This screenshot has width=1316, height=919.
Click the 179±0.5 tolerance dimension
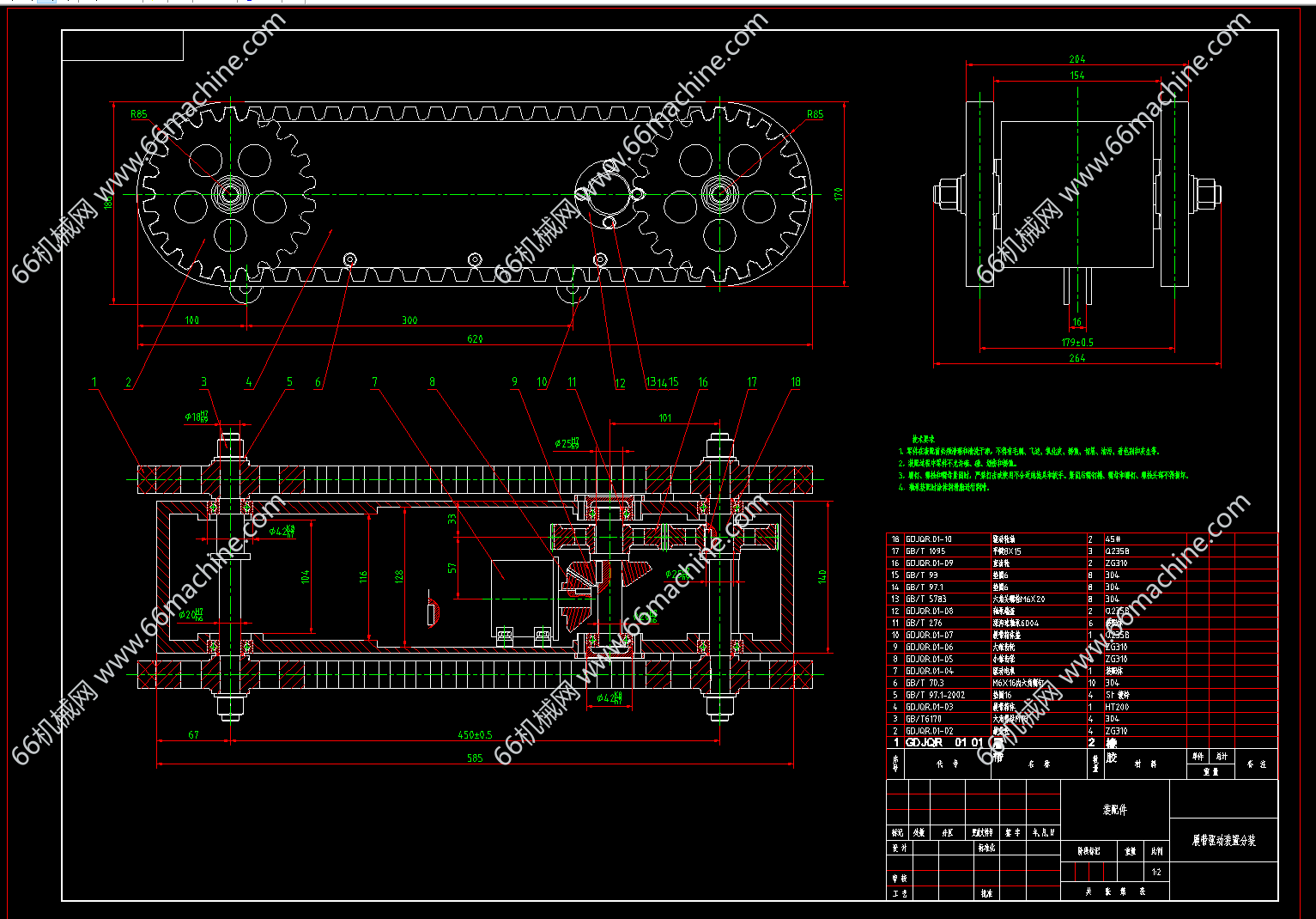pos(1077,343)
